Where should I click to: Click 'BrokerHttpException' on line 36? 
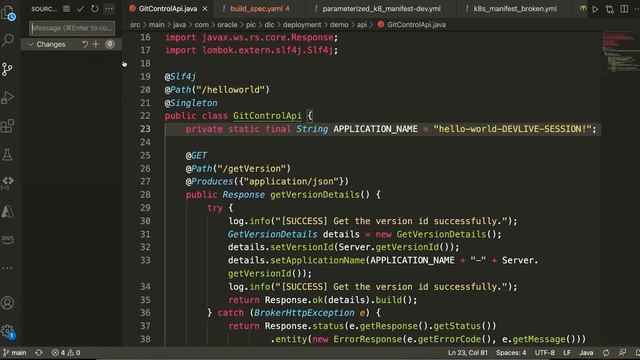(304, 313)
